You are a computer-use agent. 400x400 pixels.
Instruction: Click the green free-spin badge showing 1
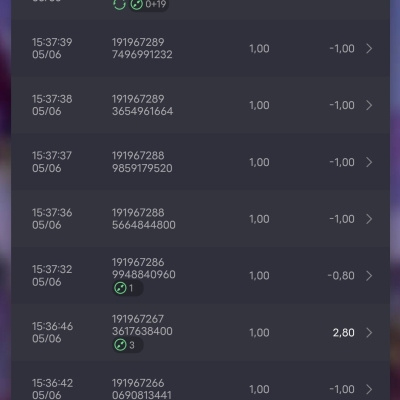(128, 288)
